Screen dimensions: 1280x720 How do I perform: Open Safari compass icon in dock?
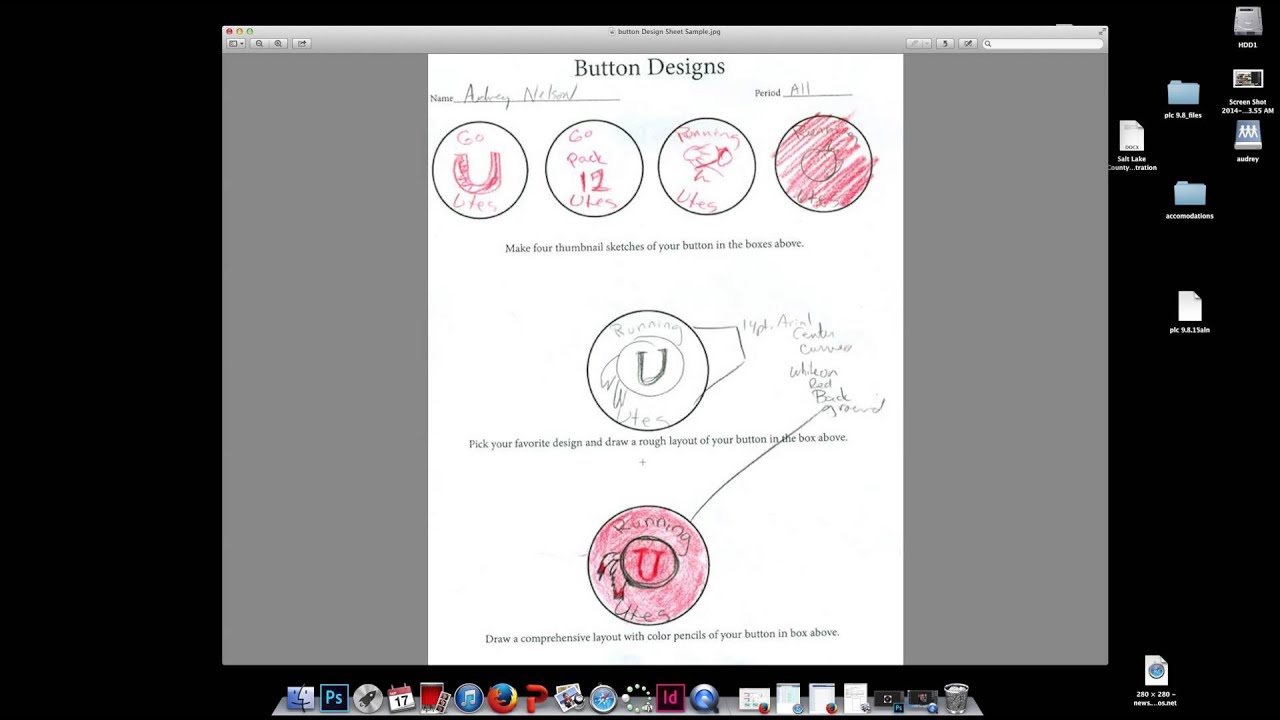pyautogui.click(x=603, y=698)
